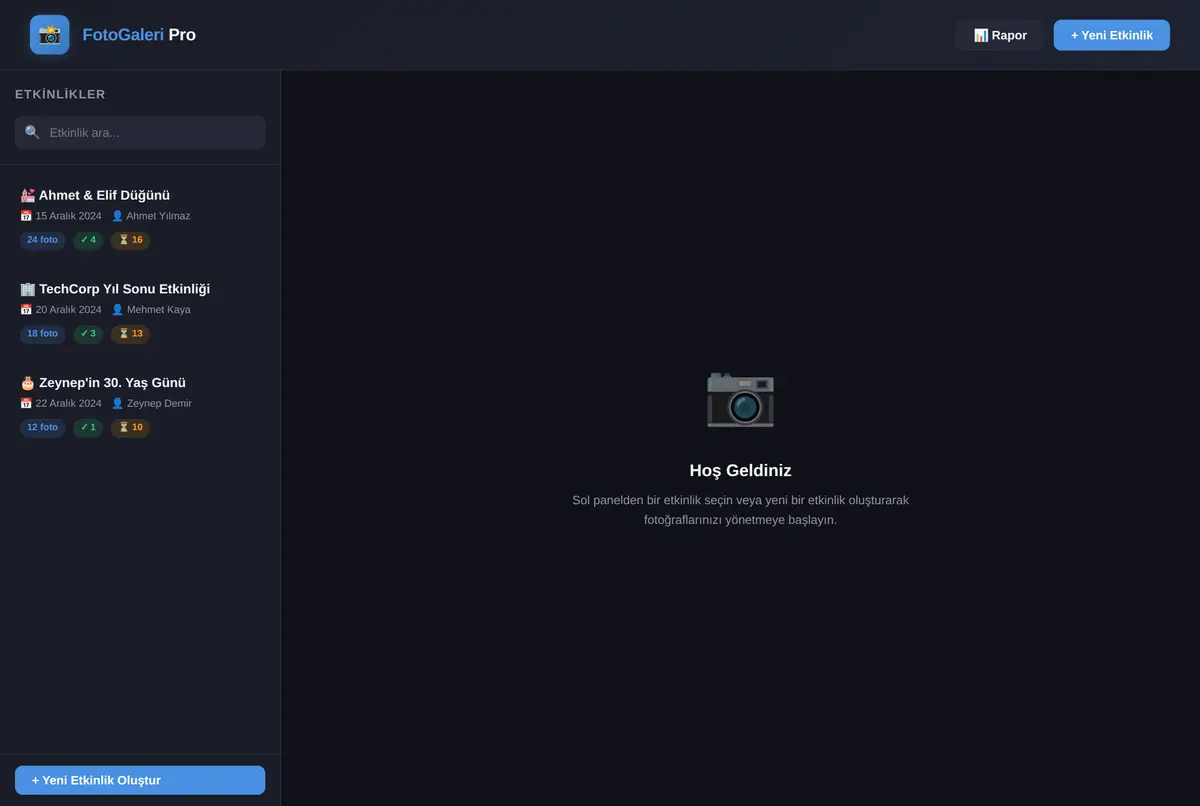Click the magnifier icon in the search box
Viewport: 1200px width, 806px height.
click(x=33, y=132)
